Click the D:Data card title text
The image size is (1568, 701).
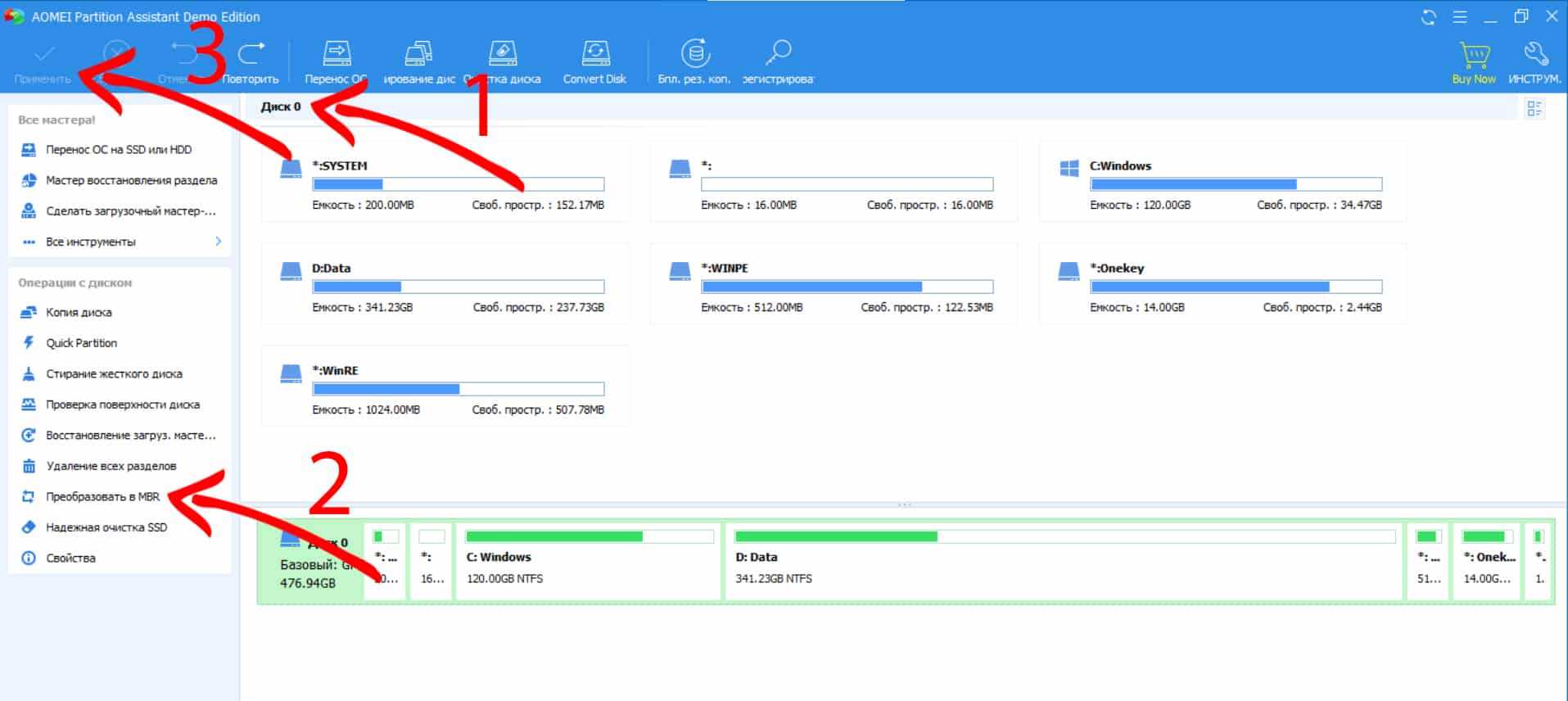coord(331,268)
